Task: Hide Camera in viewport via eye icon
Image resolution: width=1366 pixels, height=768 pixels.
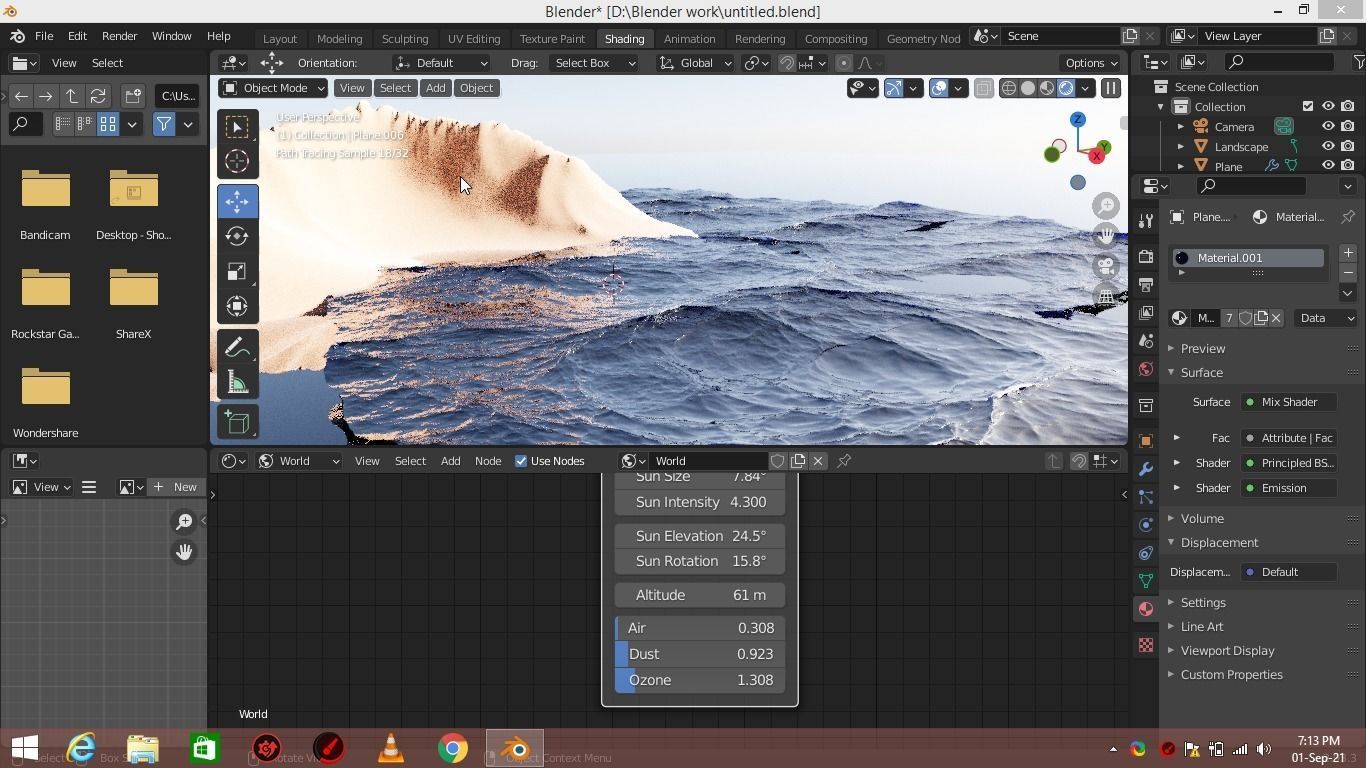Action: click(1328, 127)
